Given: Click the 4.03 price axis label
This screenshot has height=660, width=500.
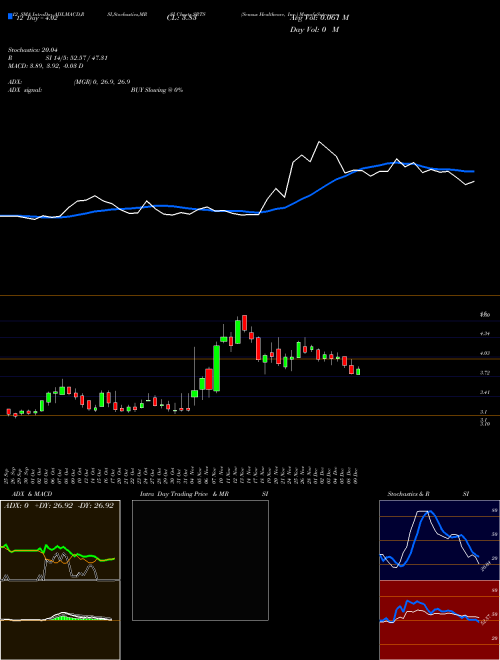Looking at the screenshot, I should [485, 353].
